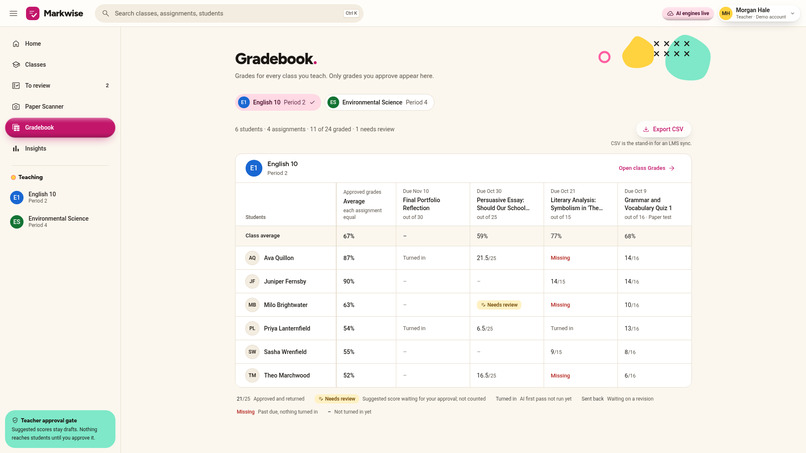Image resolution: width=806 pixels, height=453 pixels.
Task: Click the To review count badge 2
Action: 107,85
